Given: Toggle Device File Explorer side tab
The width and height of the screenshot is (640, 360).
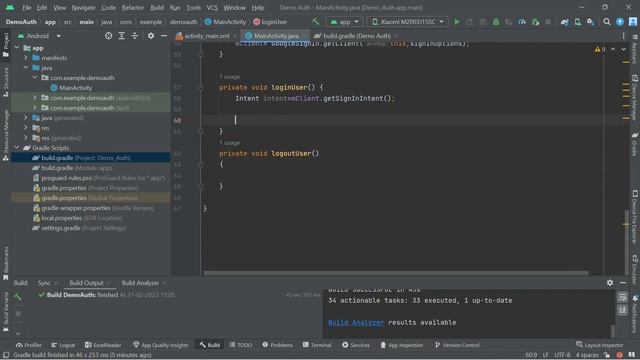Looking at the screenshot, I should pyautogui.click(x=635, y=216).
